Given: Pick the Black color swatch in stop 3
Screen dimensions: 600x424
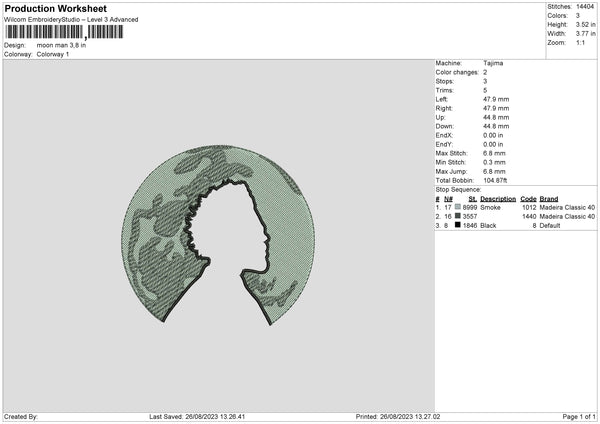Looking at the screenshot, I should pyautogui.click(x=457, y=225).
